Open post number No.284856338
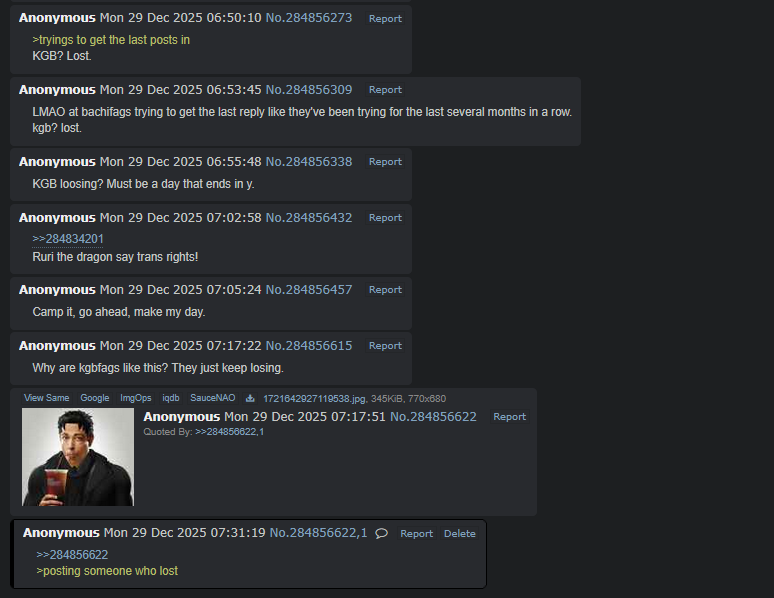This screenshot has width=774, height=598. (x=309, y=161)
